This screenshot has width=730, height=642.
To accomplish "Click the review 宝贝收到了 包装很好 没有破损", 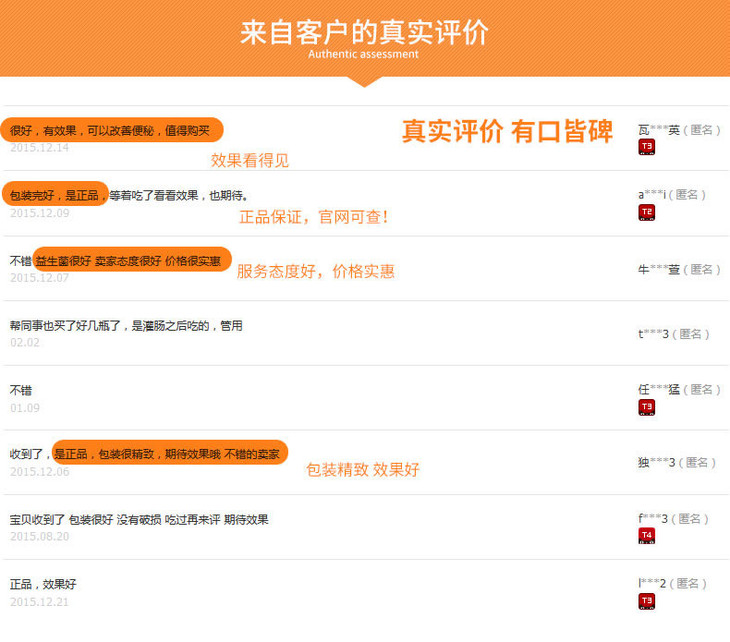I will (139, 520).
